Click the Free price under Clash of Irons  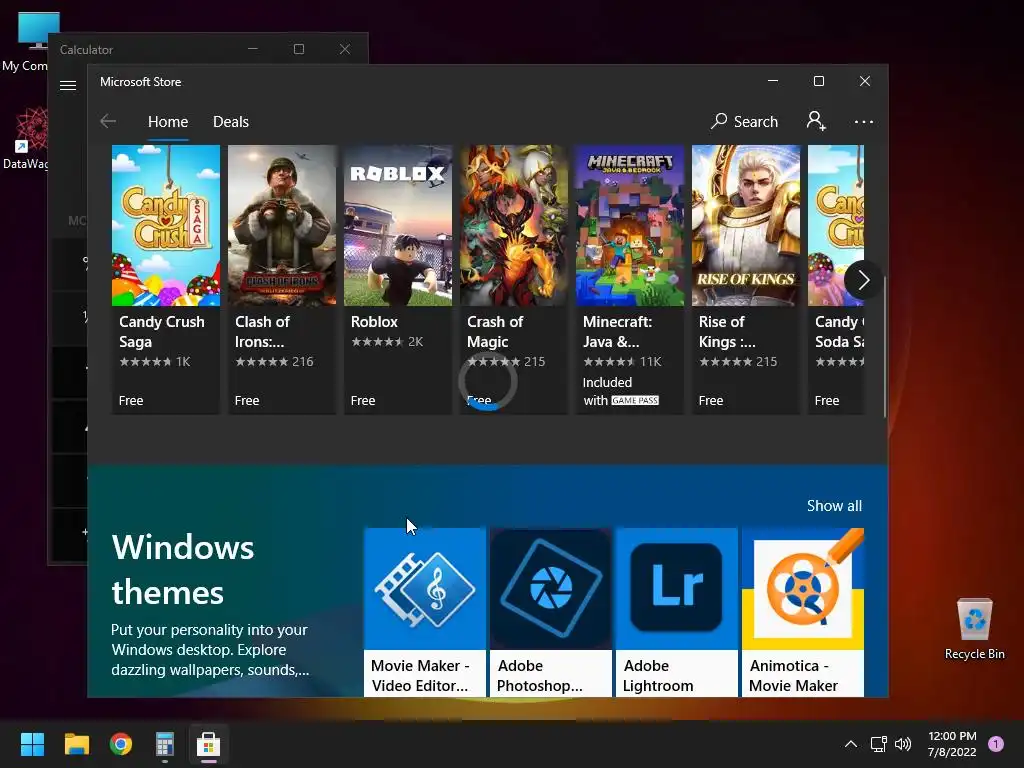point(247,400)
